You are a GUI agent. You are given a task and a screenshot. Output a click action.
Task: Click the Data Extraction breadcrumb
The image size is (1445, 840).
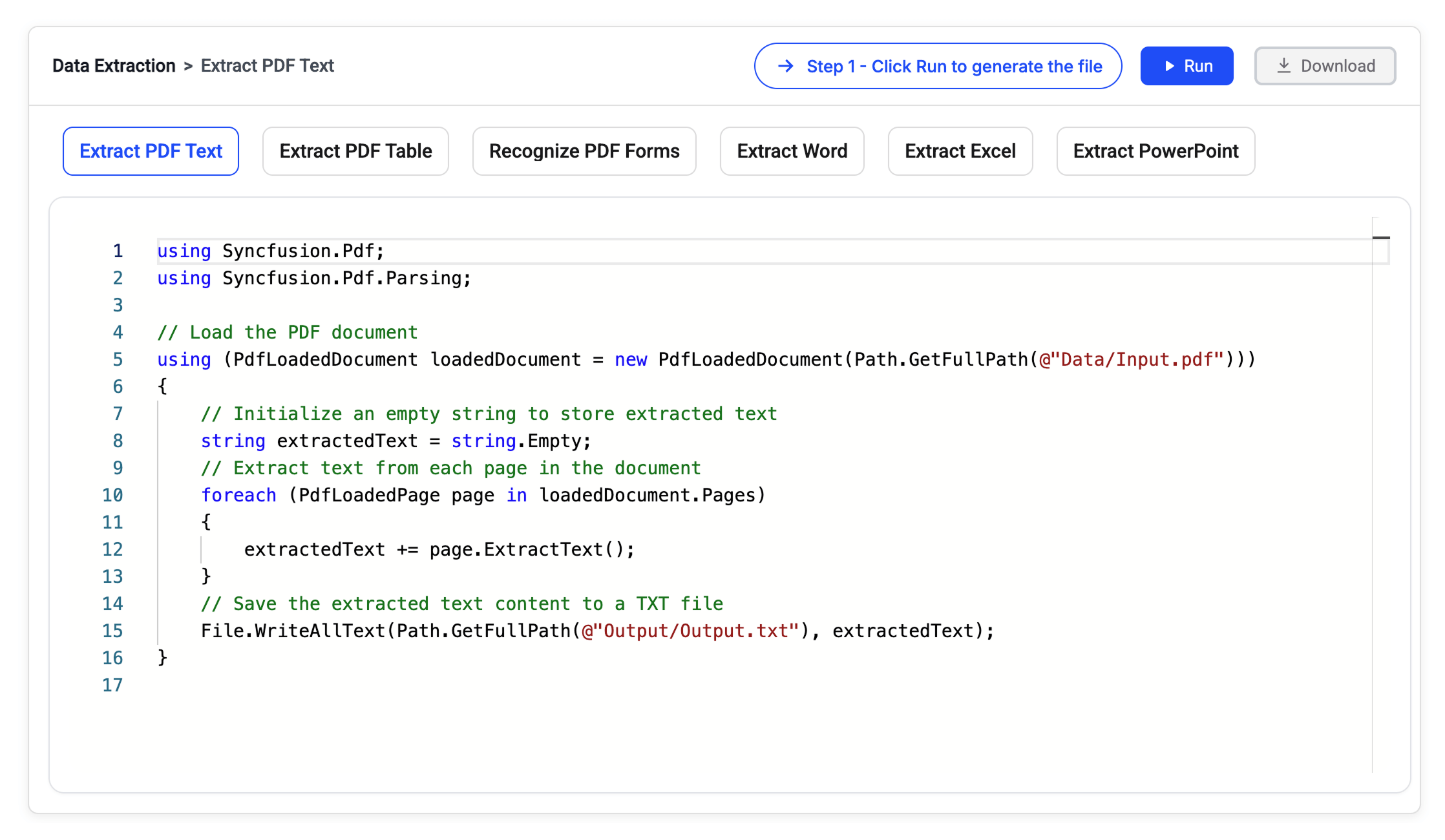click(x=114, y=66)
